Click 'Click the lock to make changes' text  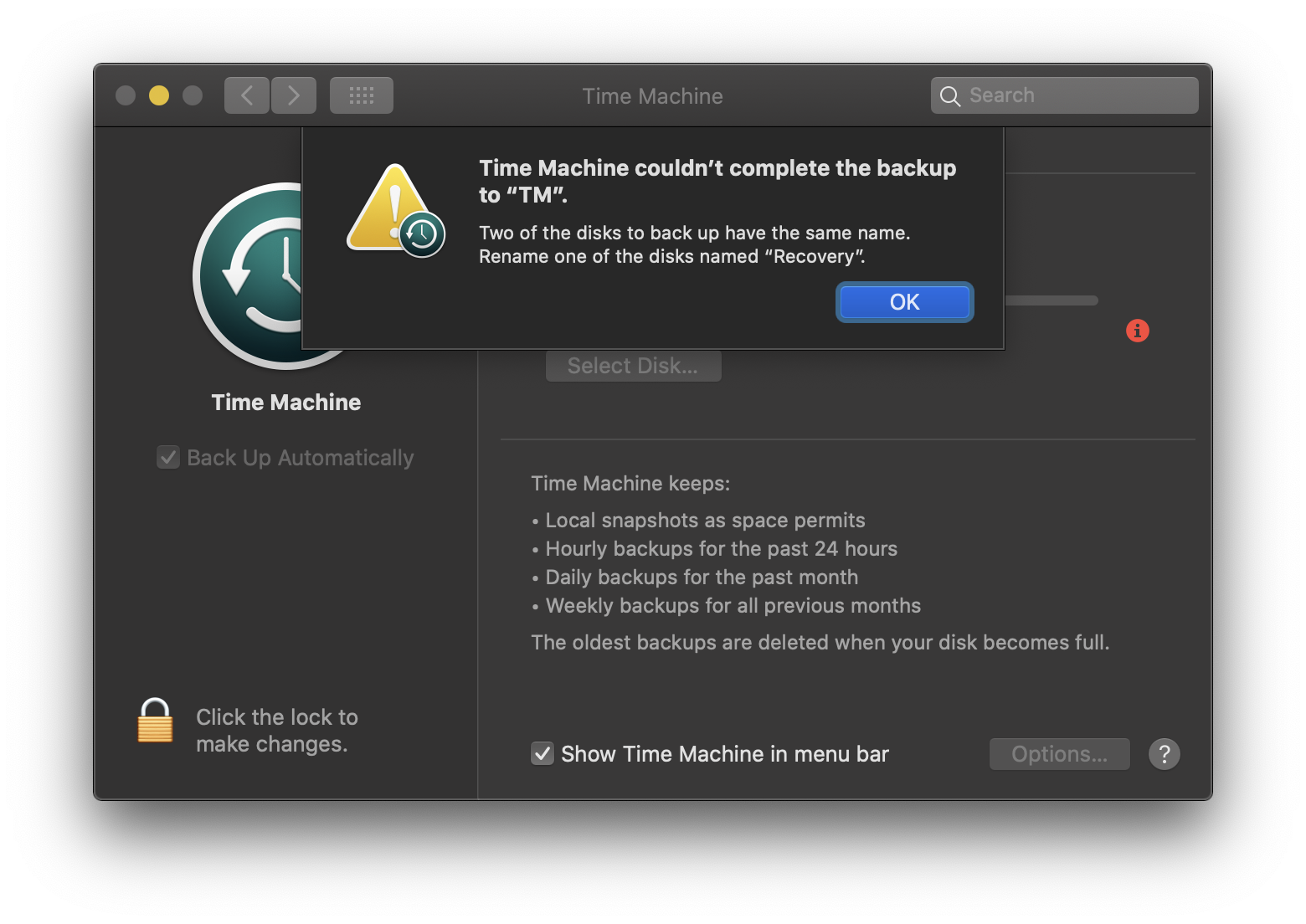[x=277, y=731]
